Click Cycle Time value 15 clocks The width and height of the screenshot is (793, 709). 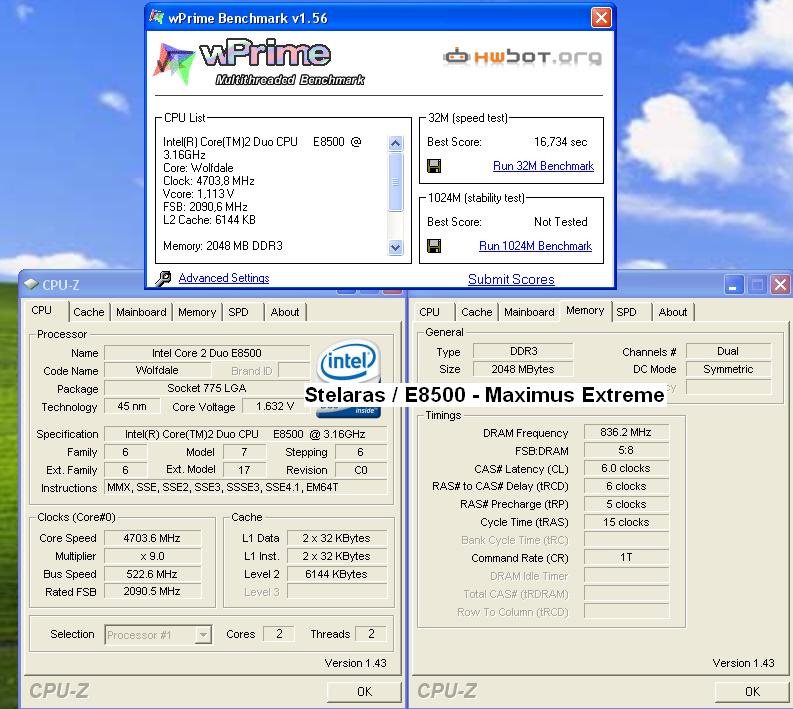(x=626, y=522)
